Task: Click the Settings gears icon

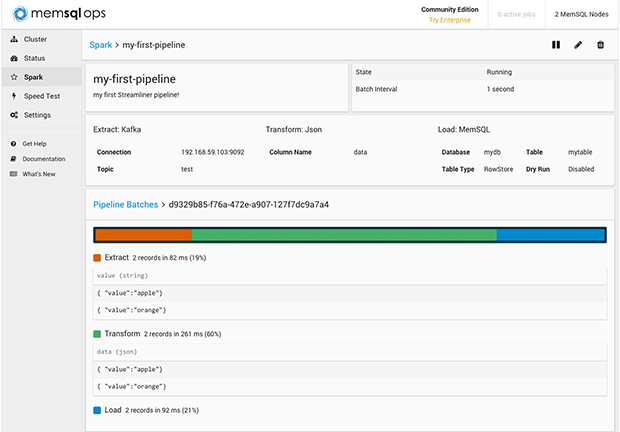Action: [14, 115]
